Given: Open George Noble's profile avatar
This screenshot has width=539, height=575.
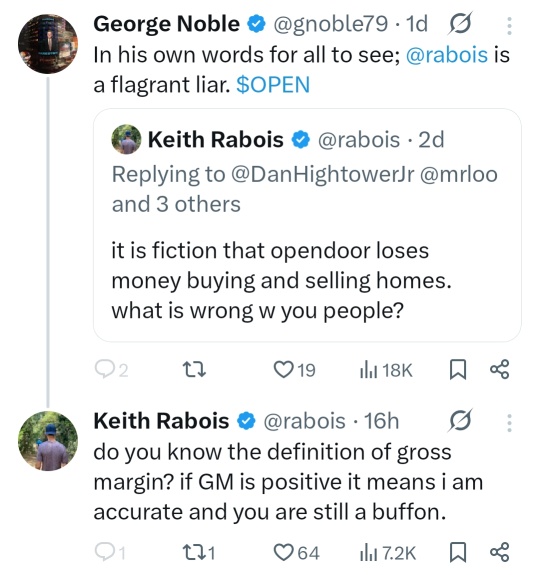Looking at the screenshot, I should point(48,44).
